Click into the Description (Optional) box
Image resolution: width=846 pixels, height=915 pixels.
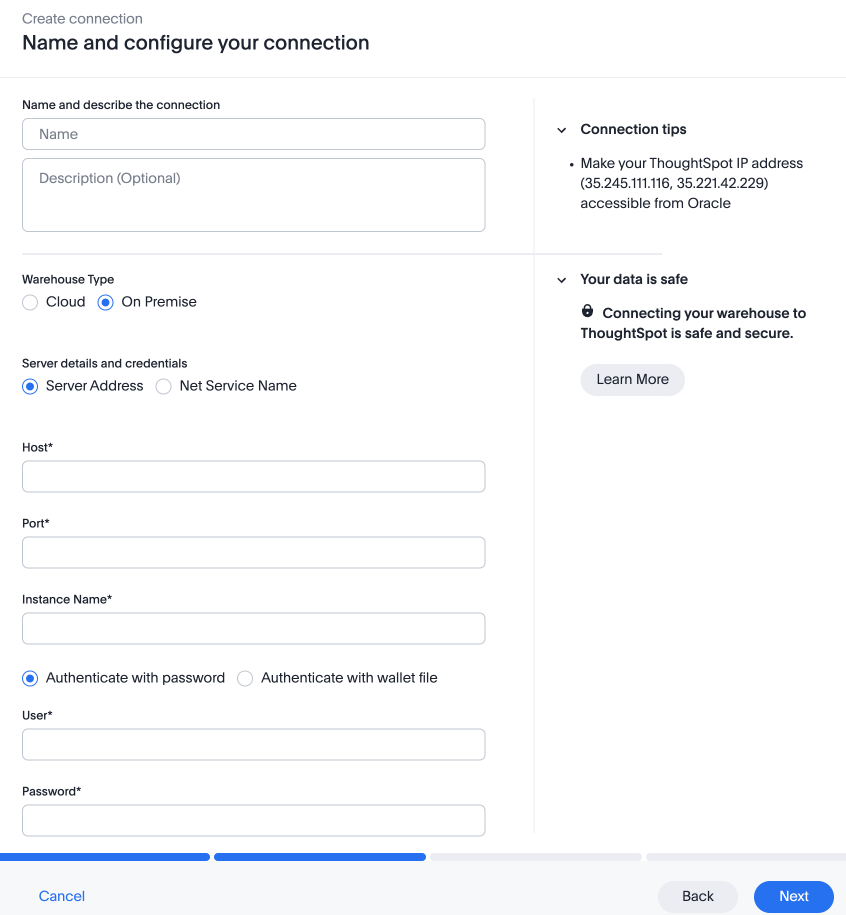[x=254, y=195]
